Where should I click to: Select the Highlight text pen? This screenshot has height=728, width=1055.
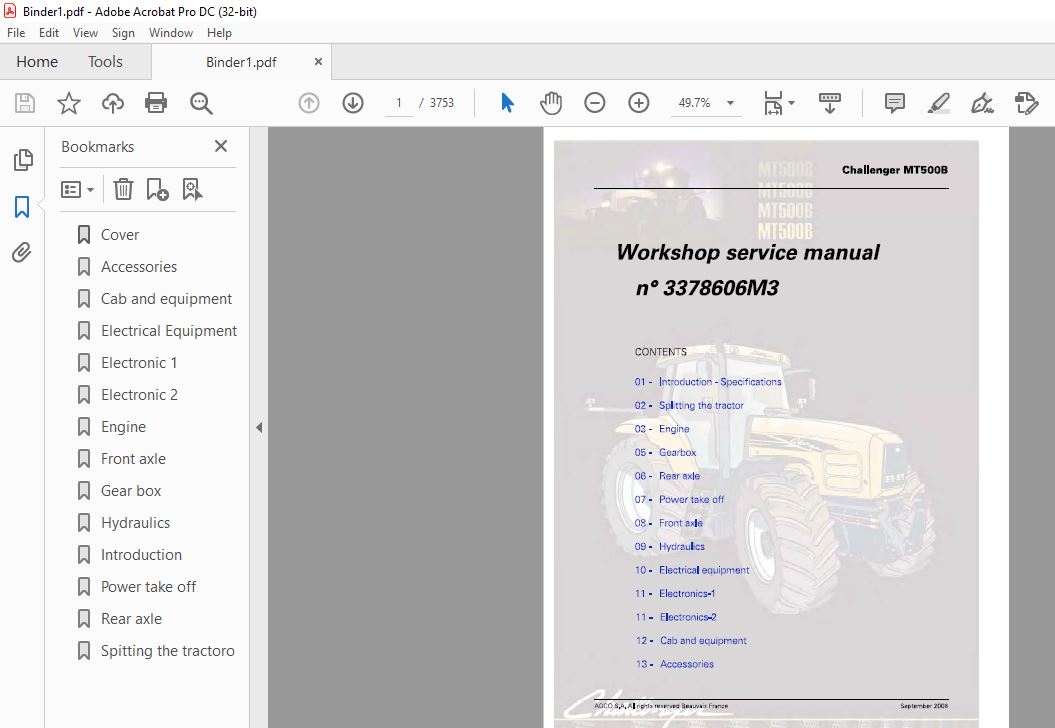point(938,103)
